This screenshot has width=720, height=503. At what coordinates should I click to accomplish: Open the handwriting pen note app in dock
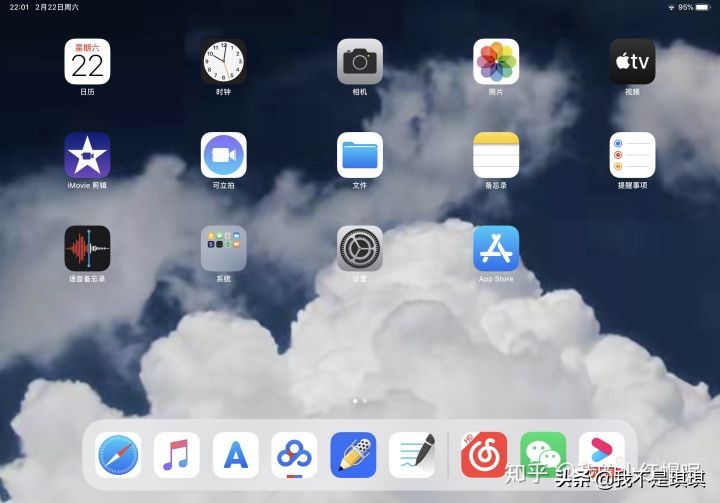(412, 455)
